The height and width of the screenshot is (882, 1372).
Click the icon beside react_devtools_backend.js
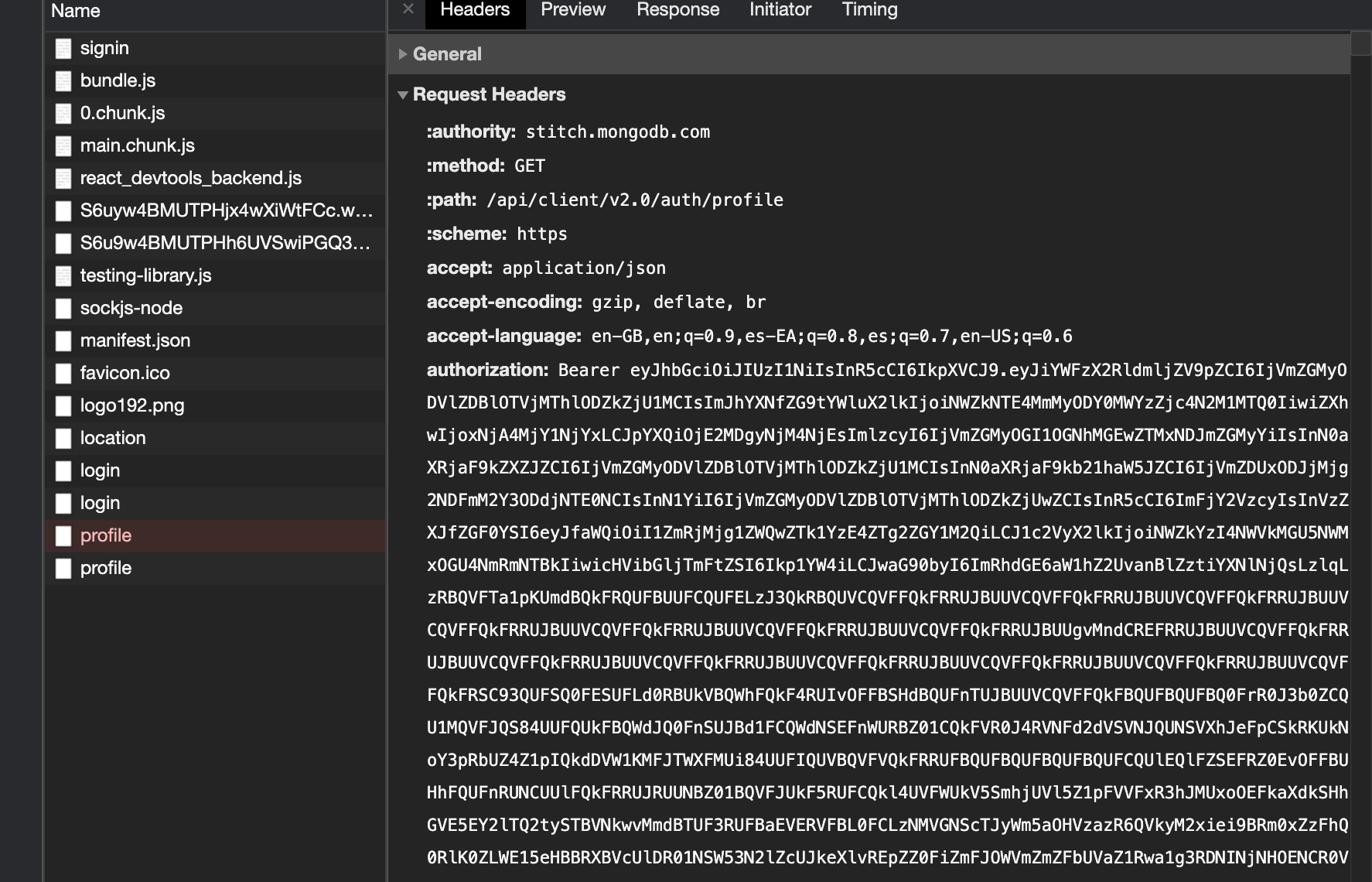tap(63, 178)
